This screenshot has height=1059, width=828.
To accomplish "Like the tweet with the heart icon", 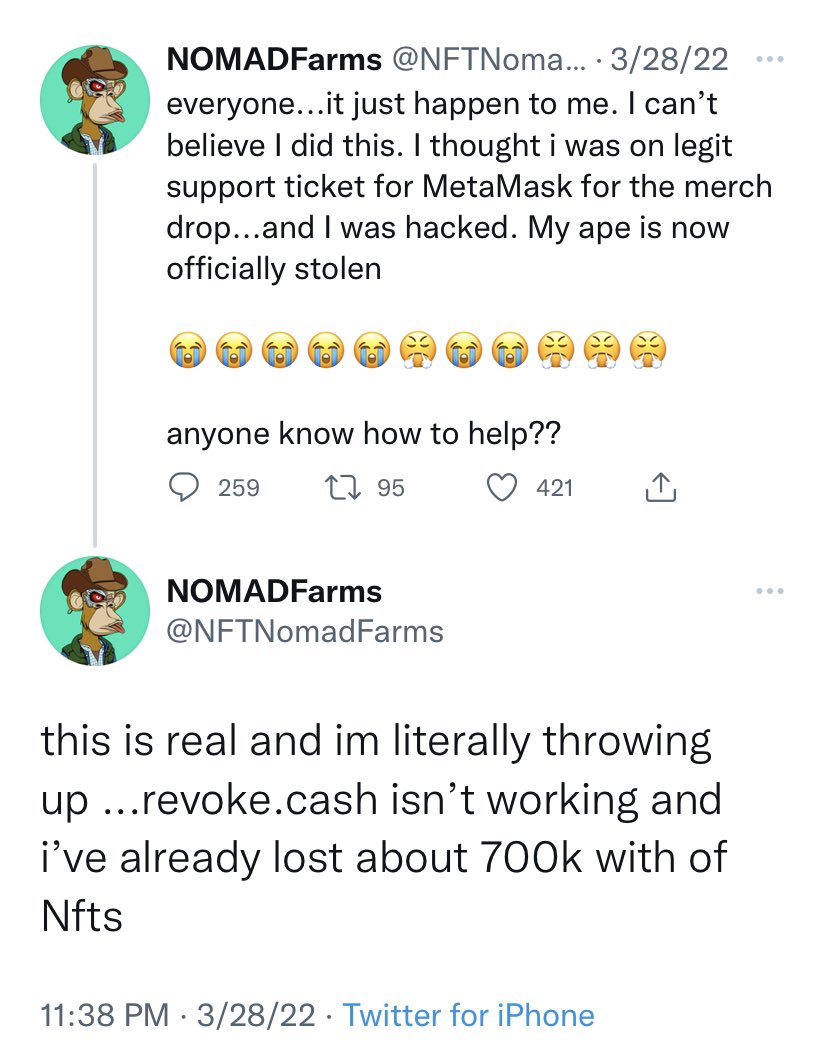I will [x=501, y=487].
